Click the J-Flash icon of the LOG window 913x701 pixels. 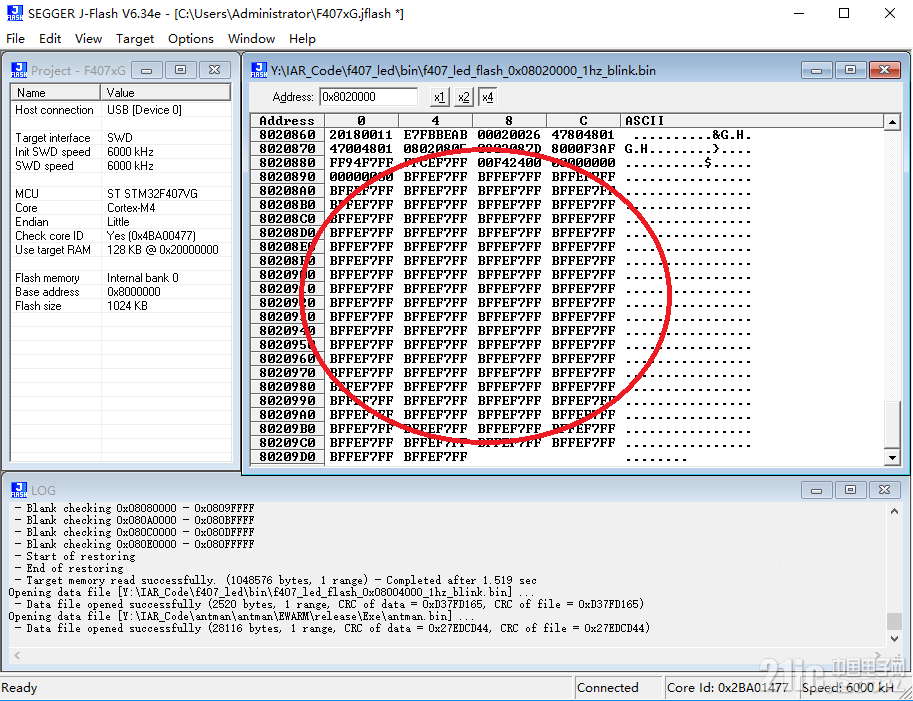[19, 490]
